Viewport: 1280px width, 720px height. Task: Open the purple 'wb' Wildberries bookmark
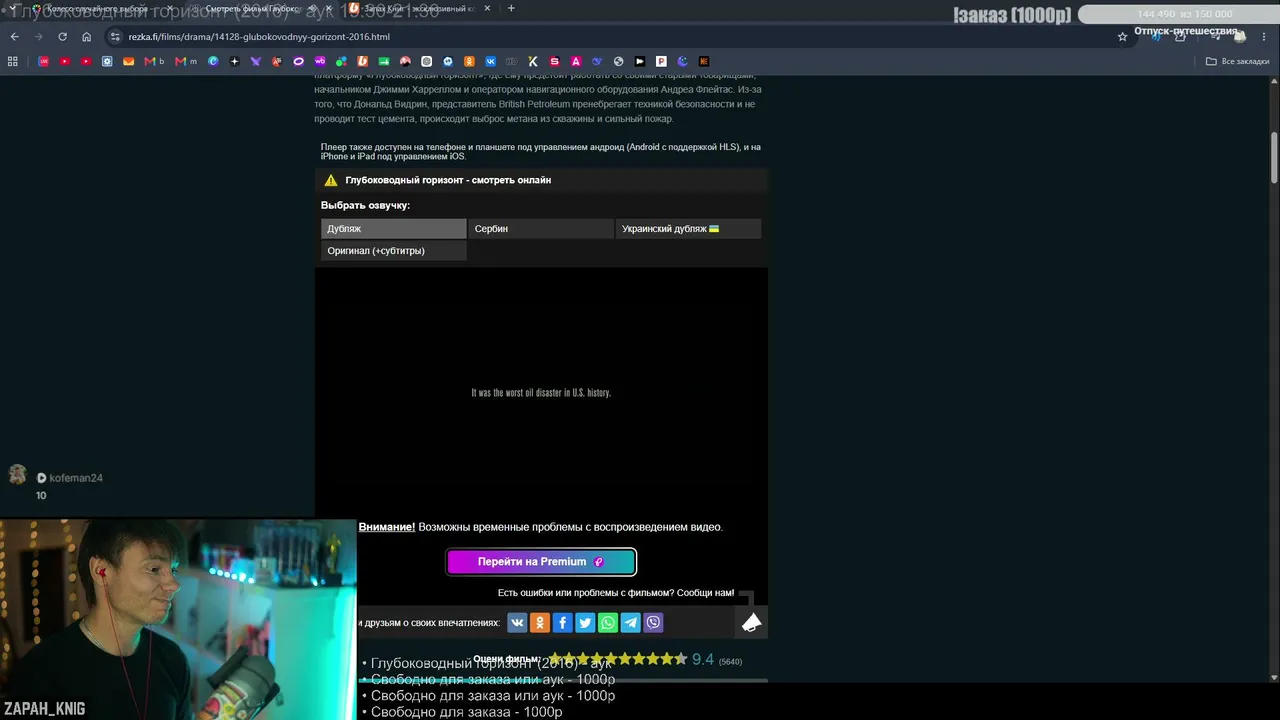[320, 61]
